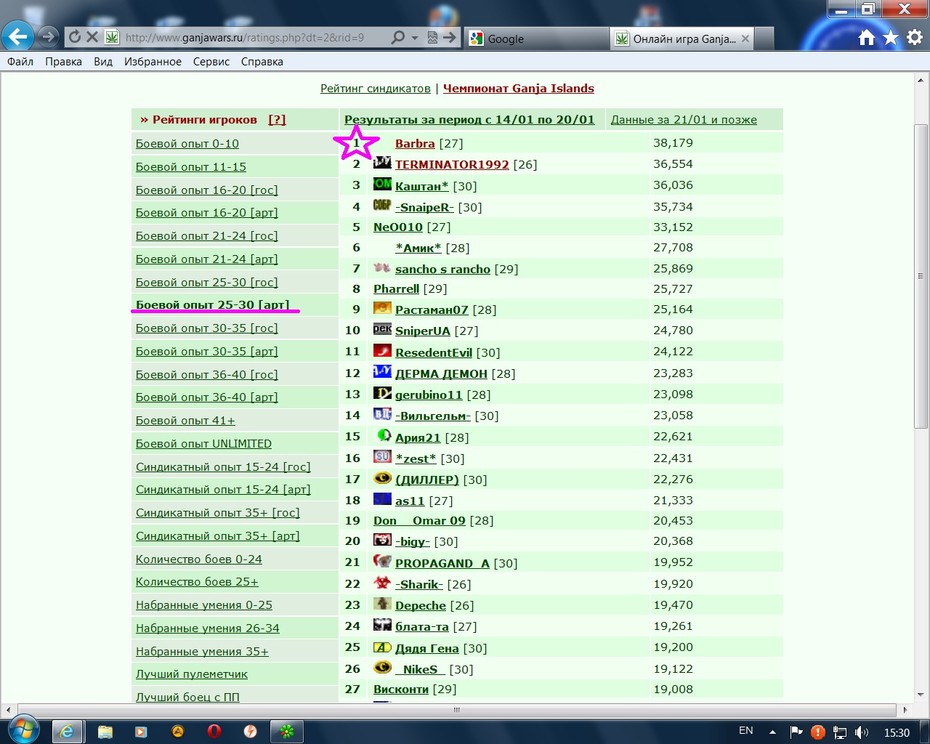Click the go arrow in address bar
Image resolution: width=930 pixels, height=744 pixels.
tap(450, 37)
